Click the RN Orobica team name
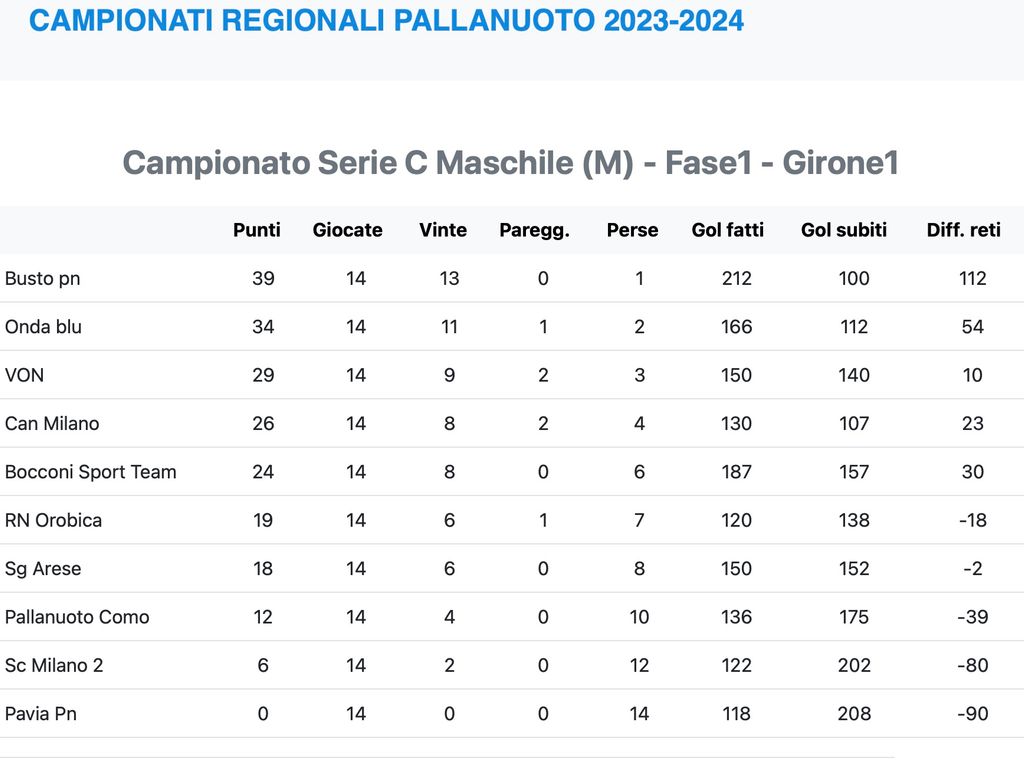 tap(53, 520)
